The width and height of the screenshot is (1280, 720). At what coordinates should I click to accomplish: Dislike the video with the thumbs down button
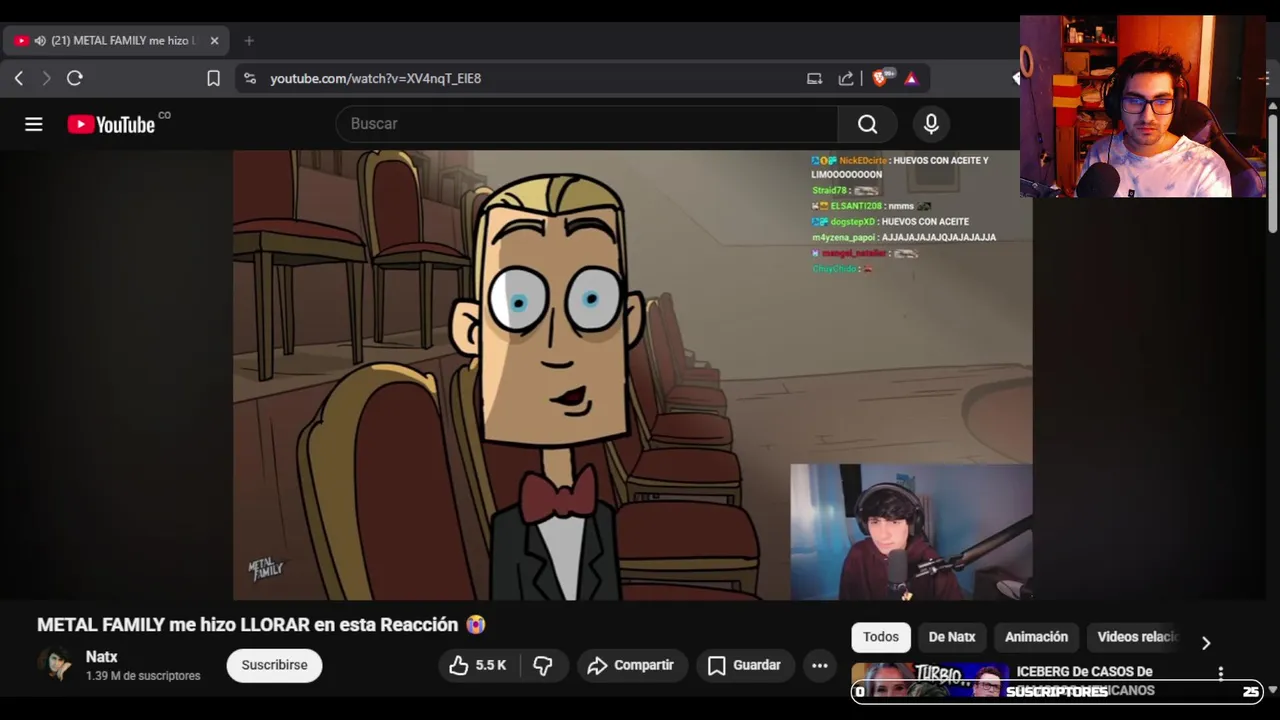point(543,665)
